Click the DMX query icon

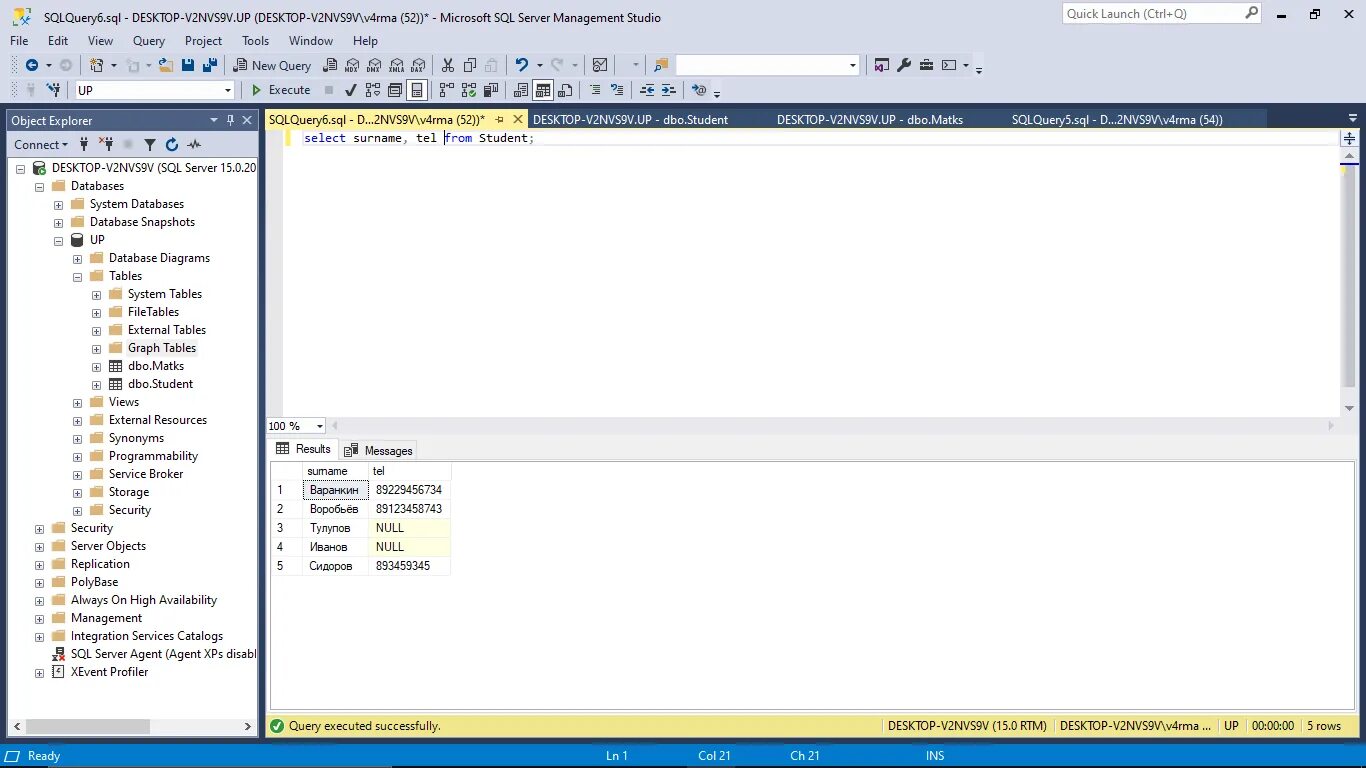pyautogui.click(x=374, y=65)
